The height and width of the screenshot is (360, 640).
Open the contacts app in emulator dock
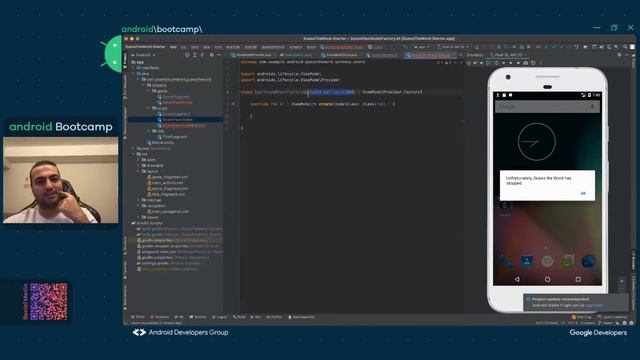pyautogui.click(x=527, y=261)
